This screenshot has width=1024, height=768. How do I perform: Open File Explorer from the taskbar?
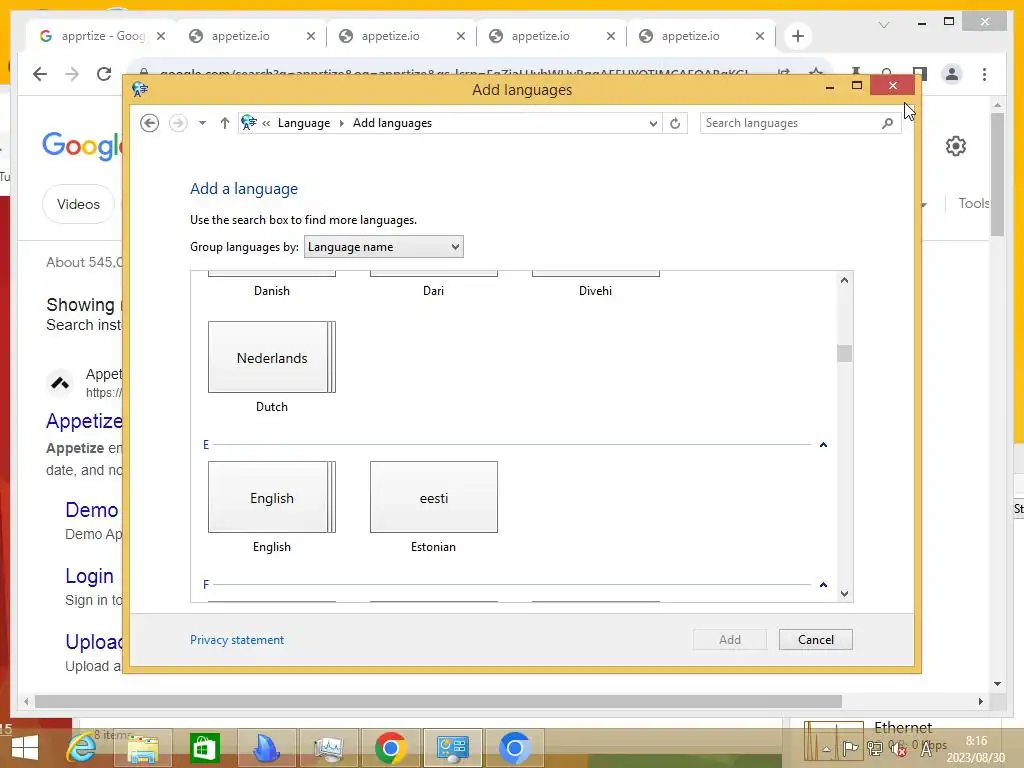point(143,748)
